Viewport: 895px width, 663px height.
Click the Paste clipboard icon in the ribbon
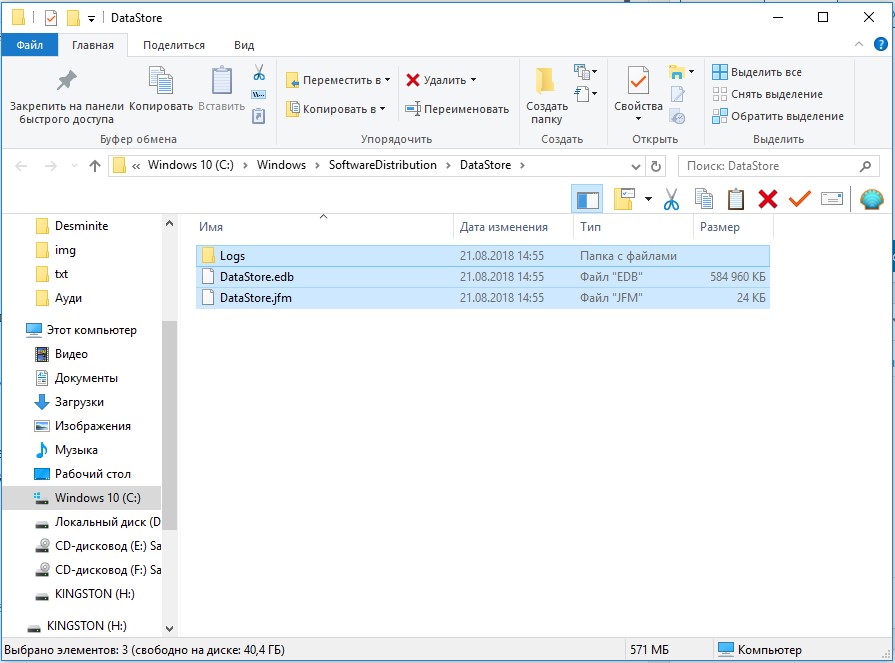(221, 80)
